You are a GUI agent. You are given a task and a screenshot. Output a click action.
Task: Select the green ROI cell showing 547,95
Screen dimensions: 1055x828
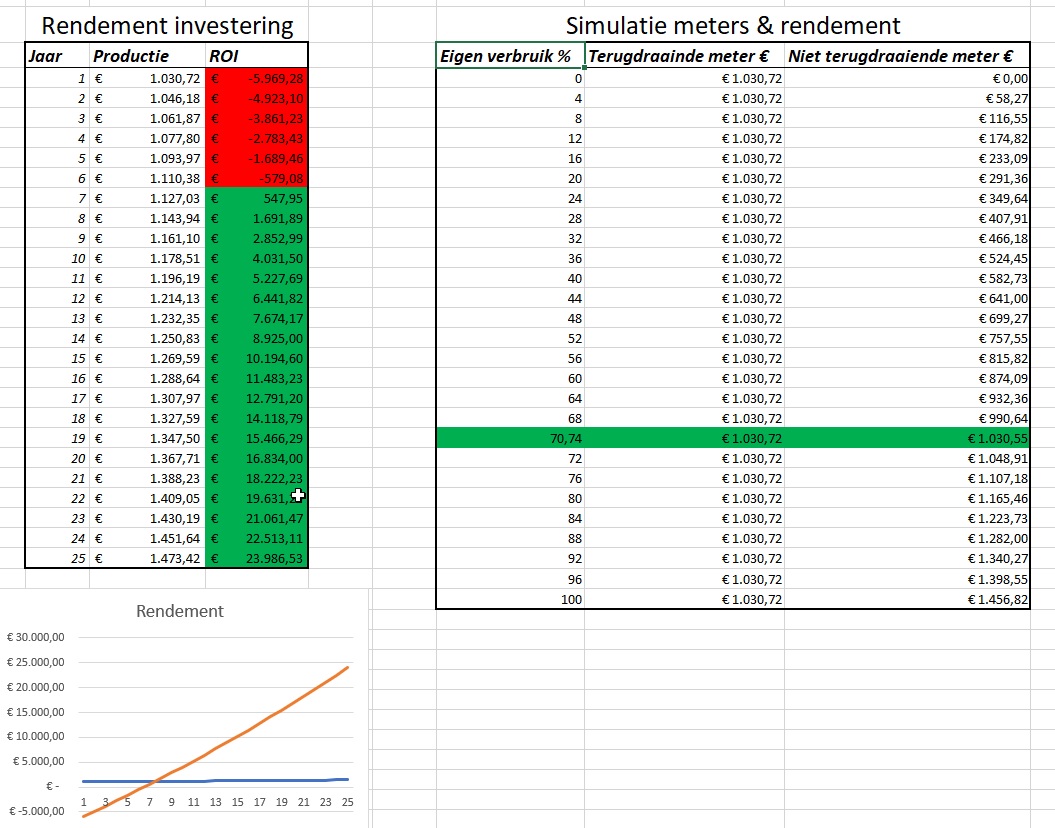[257, 198]
